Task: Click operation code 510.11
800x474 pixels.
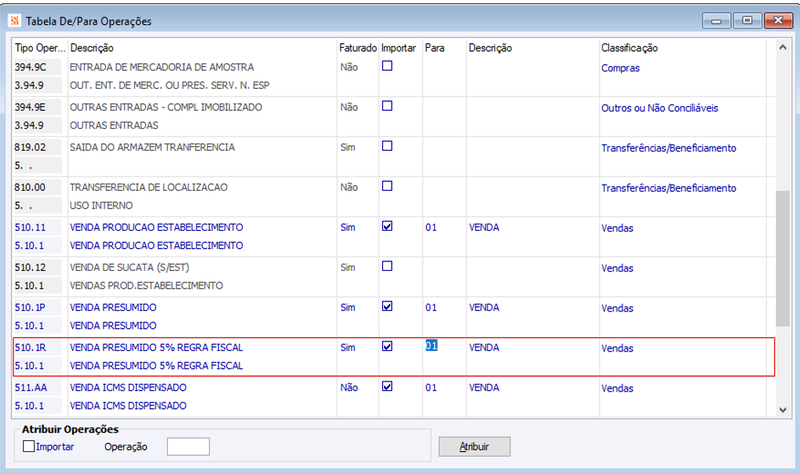Action: pos(30,228)
